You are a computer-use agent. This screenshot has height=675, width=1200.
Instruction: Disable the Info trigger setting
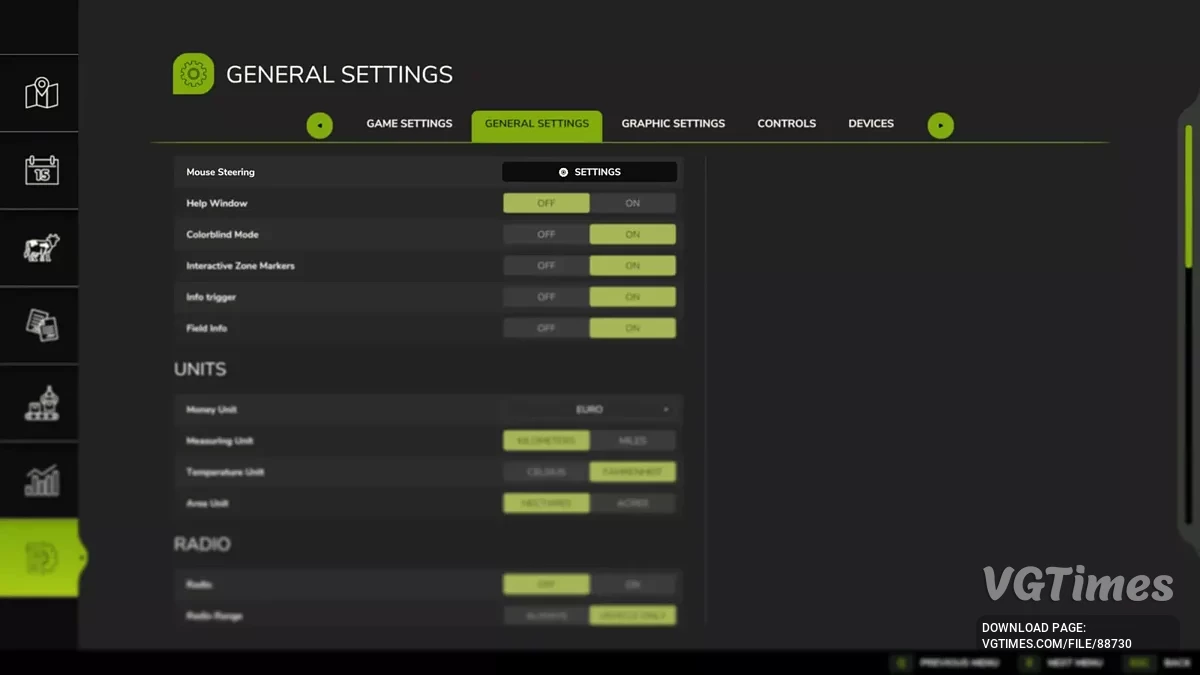click(546, 296)
